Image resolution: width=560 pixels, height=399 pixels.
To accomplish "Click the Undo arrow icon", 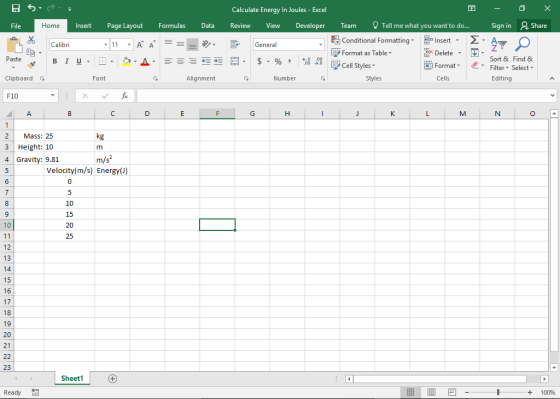I will click(31, 8).
